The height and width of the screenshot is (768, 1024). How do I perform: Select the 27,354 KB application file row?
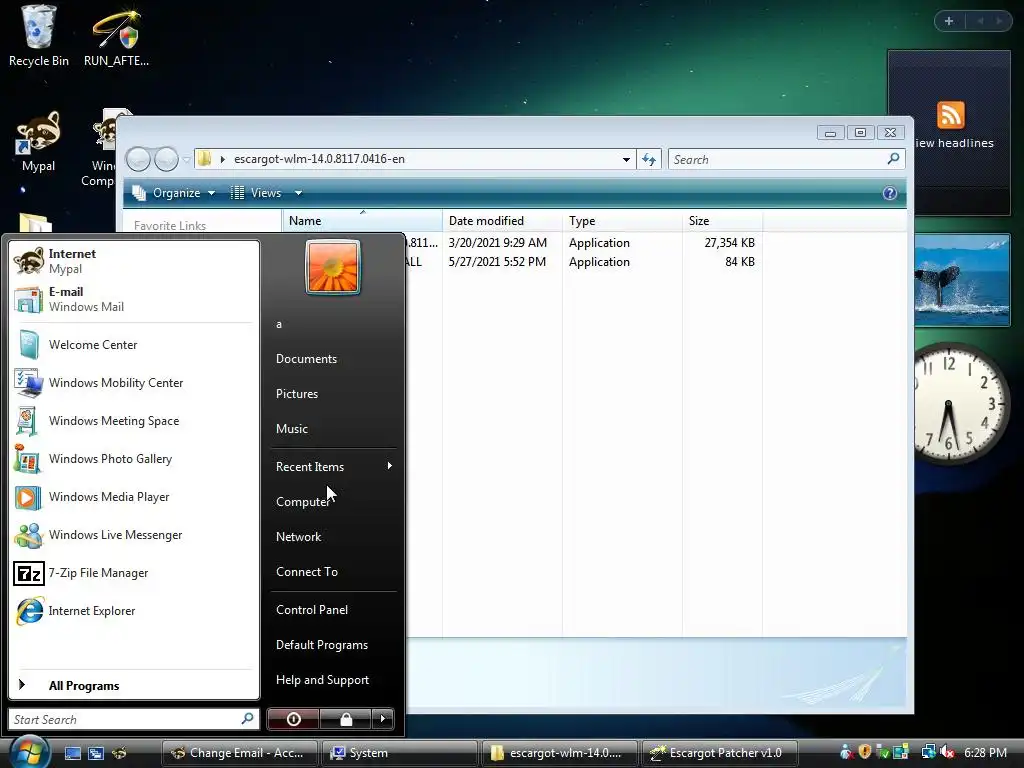(583, 242)
